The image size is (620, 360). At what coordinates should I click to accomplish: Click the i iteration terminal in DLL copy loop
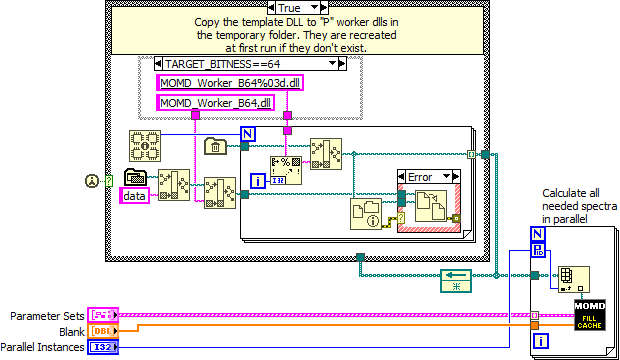[x=258, y=181]
